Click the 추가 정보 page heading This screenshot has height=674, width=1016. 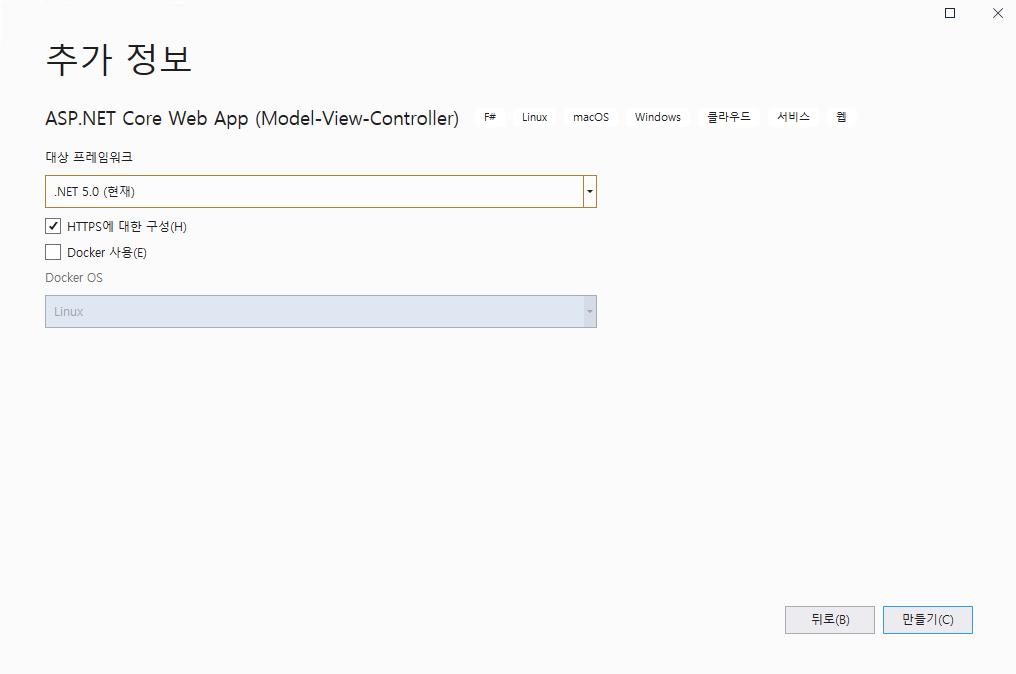[x=119, y=59]
